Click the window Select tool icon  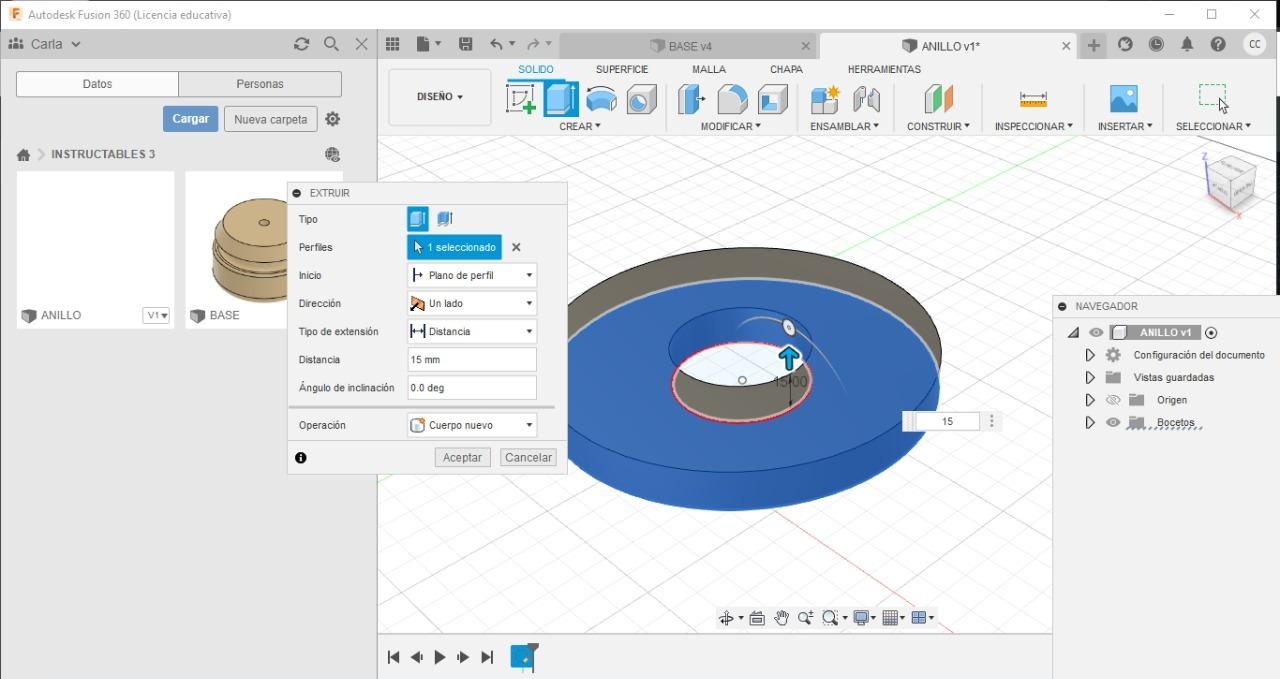tap(1213, 97)
